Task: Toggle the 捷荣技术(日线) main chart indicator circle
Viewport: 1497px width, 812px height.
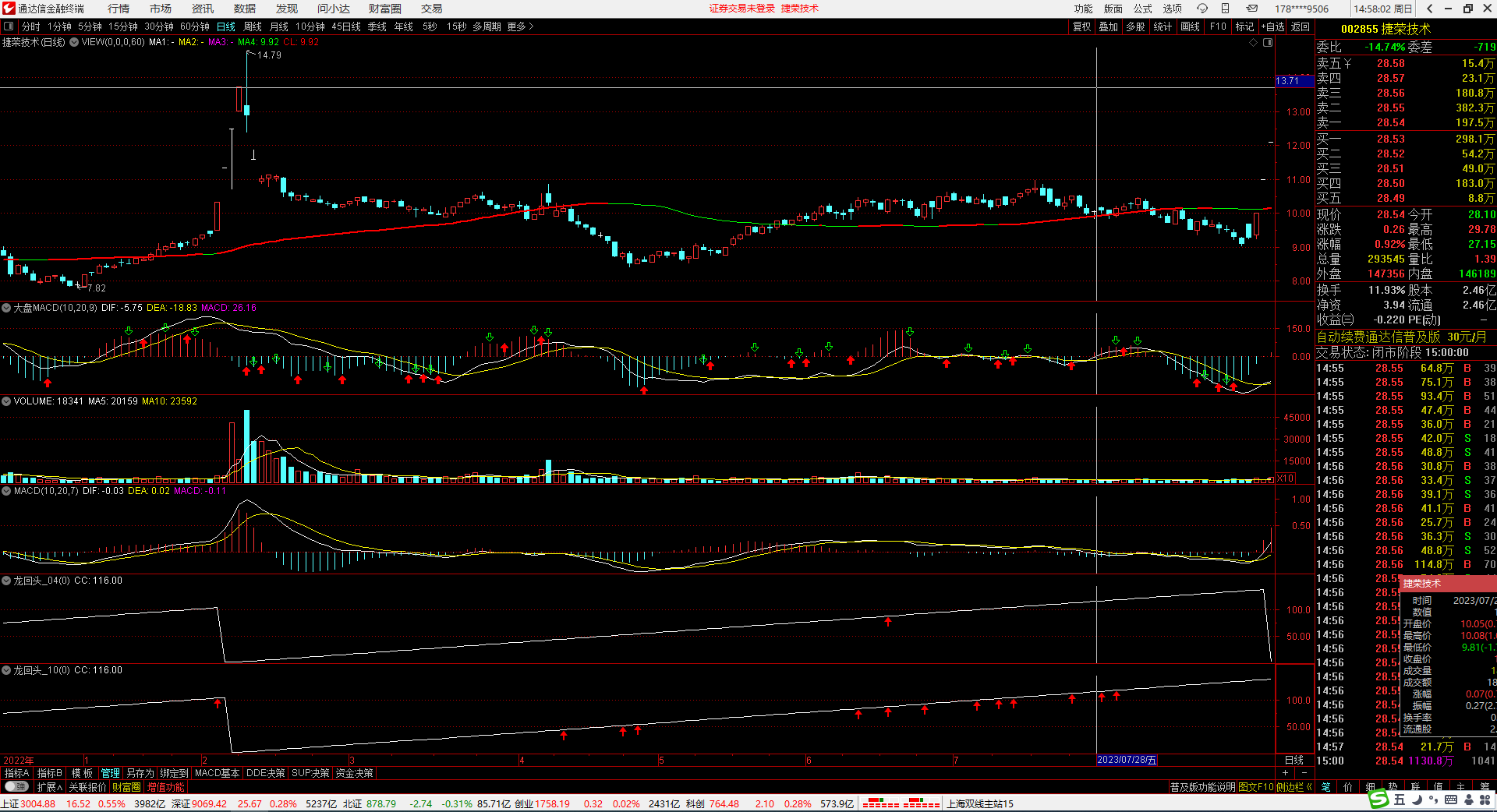Action: pyautogui.click(x=74, y=42)
